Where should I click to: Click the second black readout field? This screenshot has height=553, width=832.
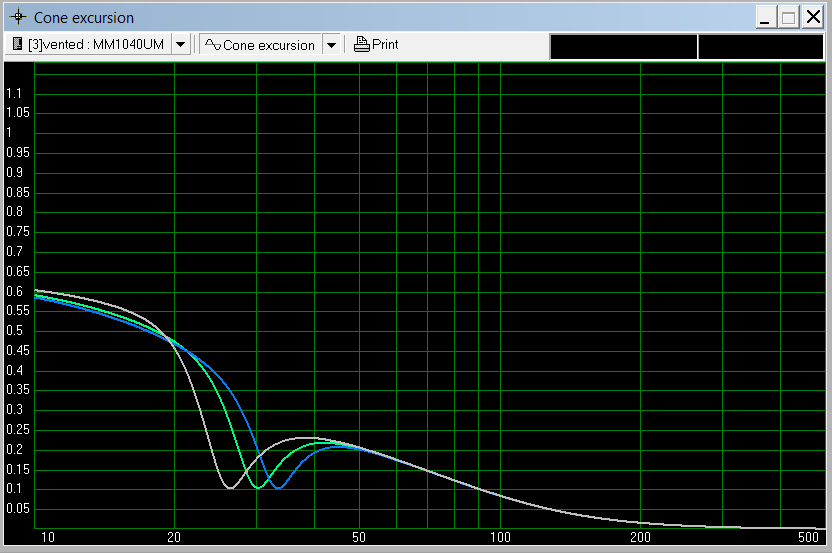click(761, 47)
